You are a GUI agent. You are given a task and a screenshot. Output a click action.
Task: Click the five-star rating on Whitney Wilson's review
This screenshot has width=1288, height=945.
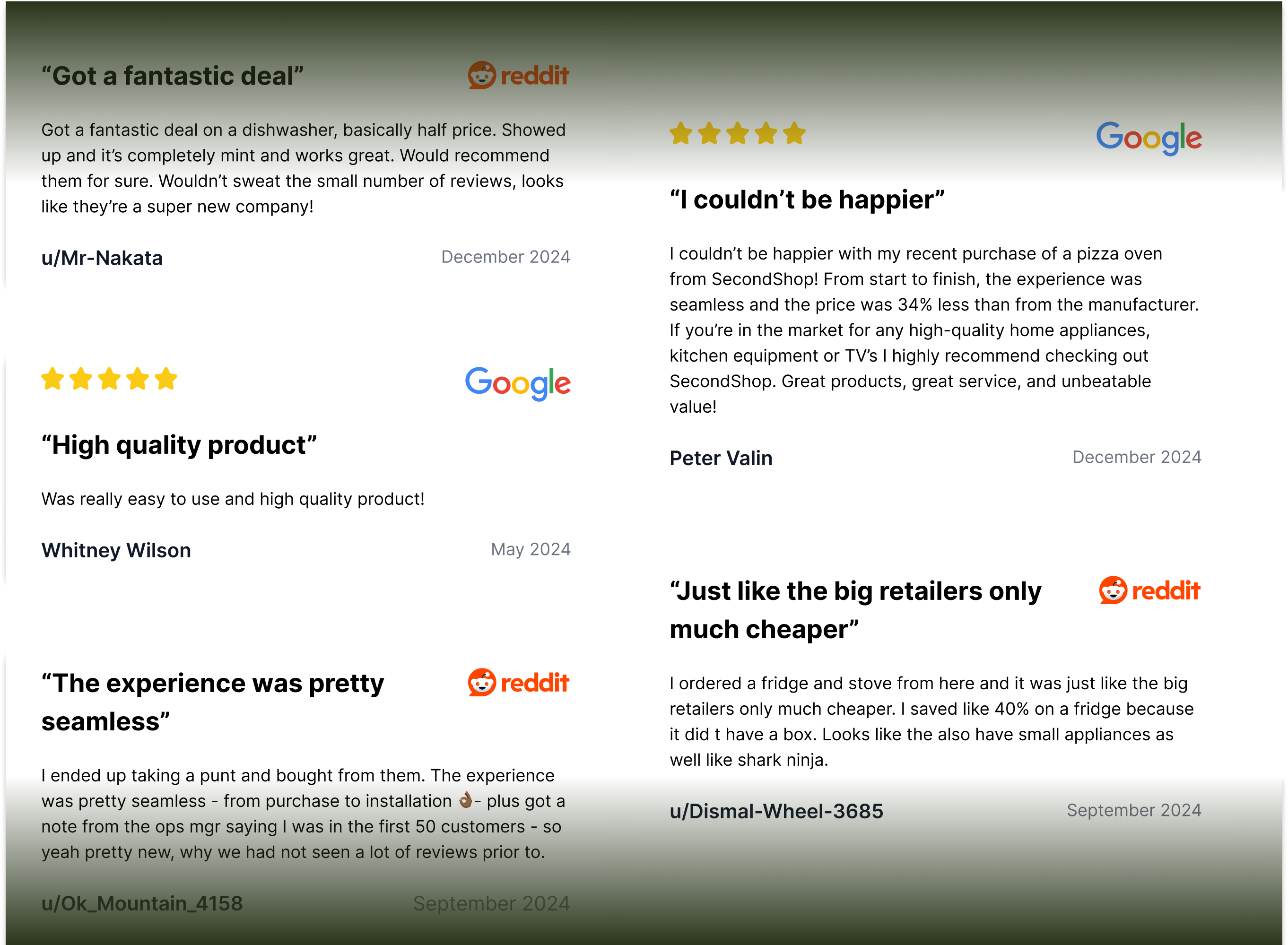(x=109, y=379)
